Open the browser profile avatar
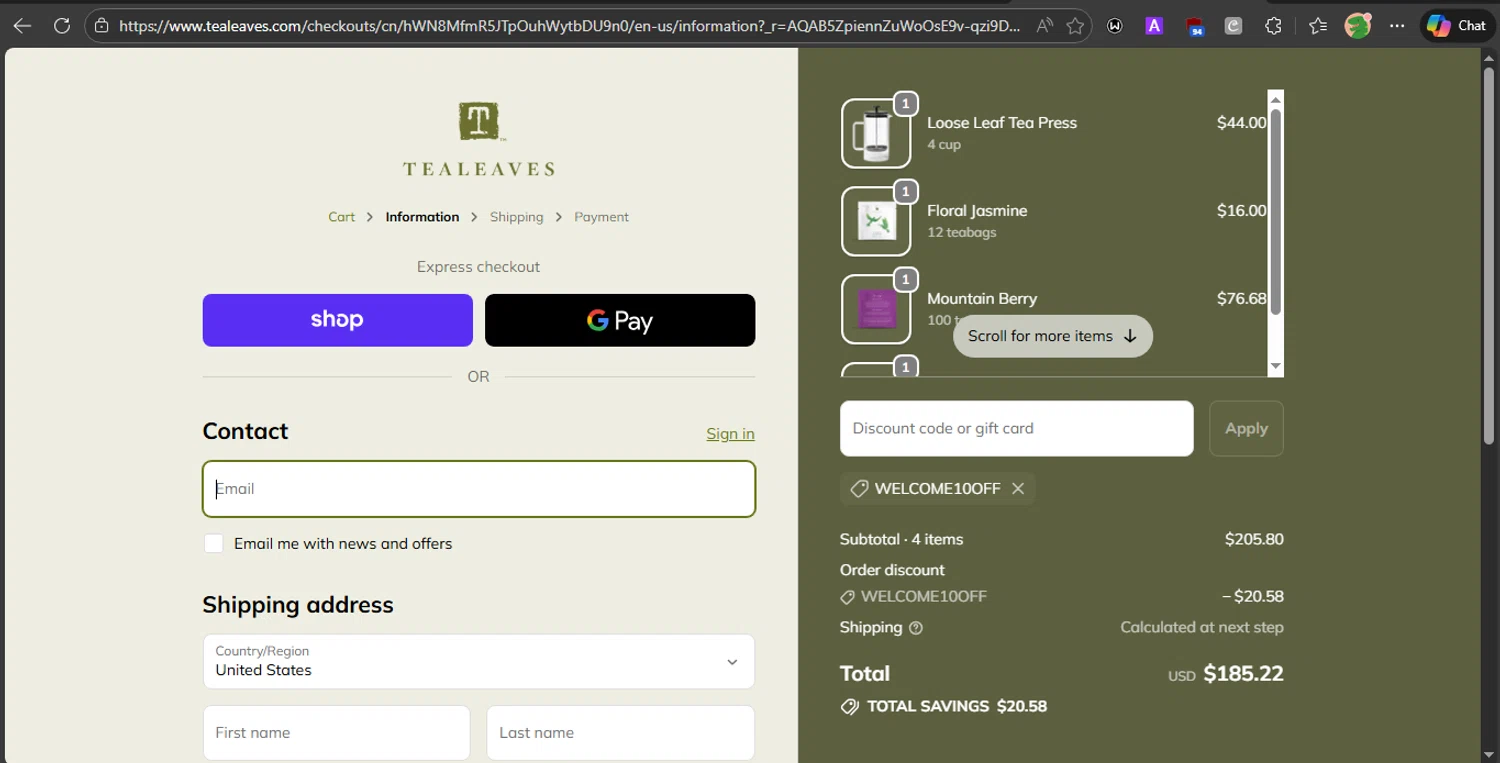The width and height of the screenshot is (1500, 763). [1357, 26]
